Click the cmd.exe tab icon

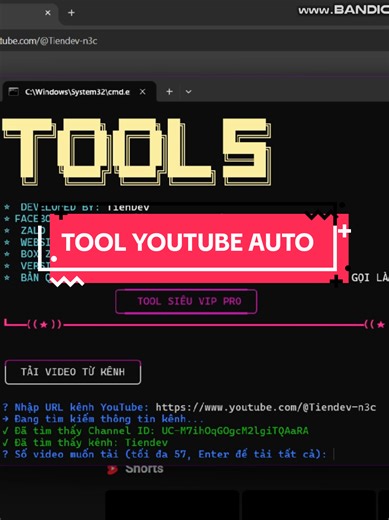click(14, 92)
